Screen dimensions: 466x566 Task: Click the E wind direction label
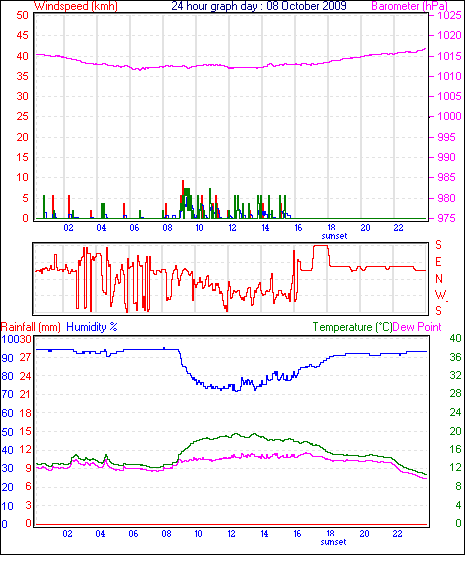tap(438, 262)
